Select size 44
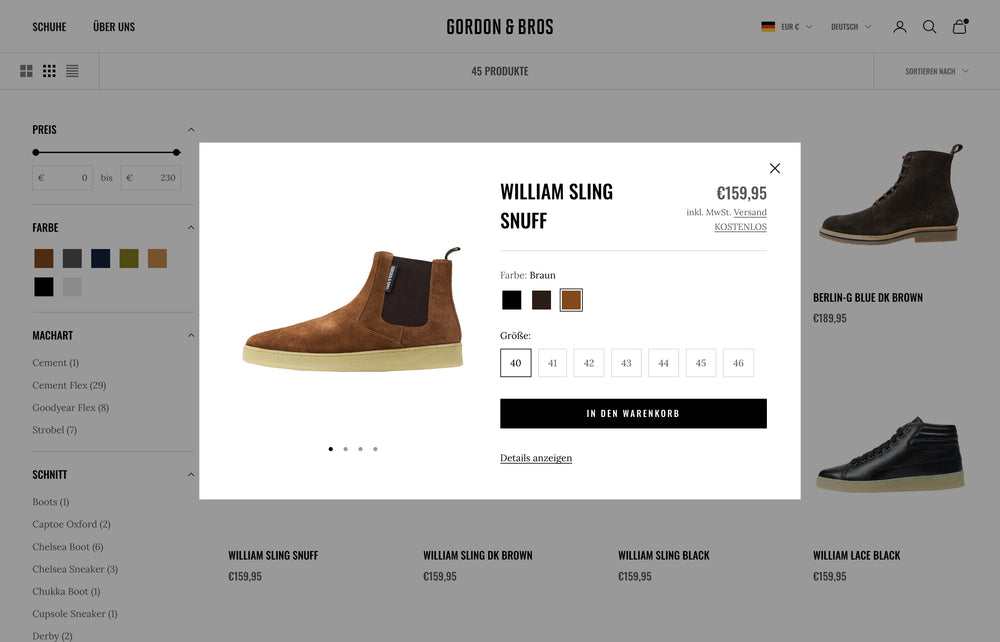Screen dimensions: 1000x642 (x=663, y=363)
